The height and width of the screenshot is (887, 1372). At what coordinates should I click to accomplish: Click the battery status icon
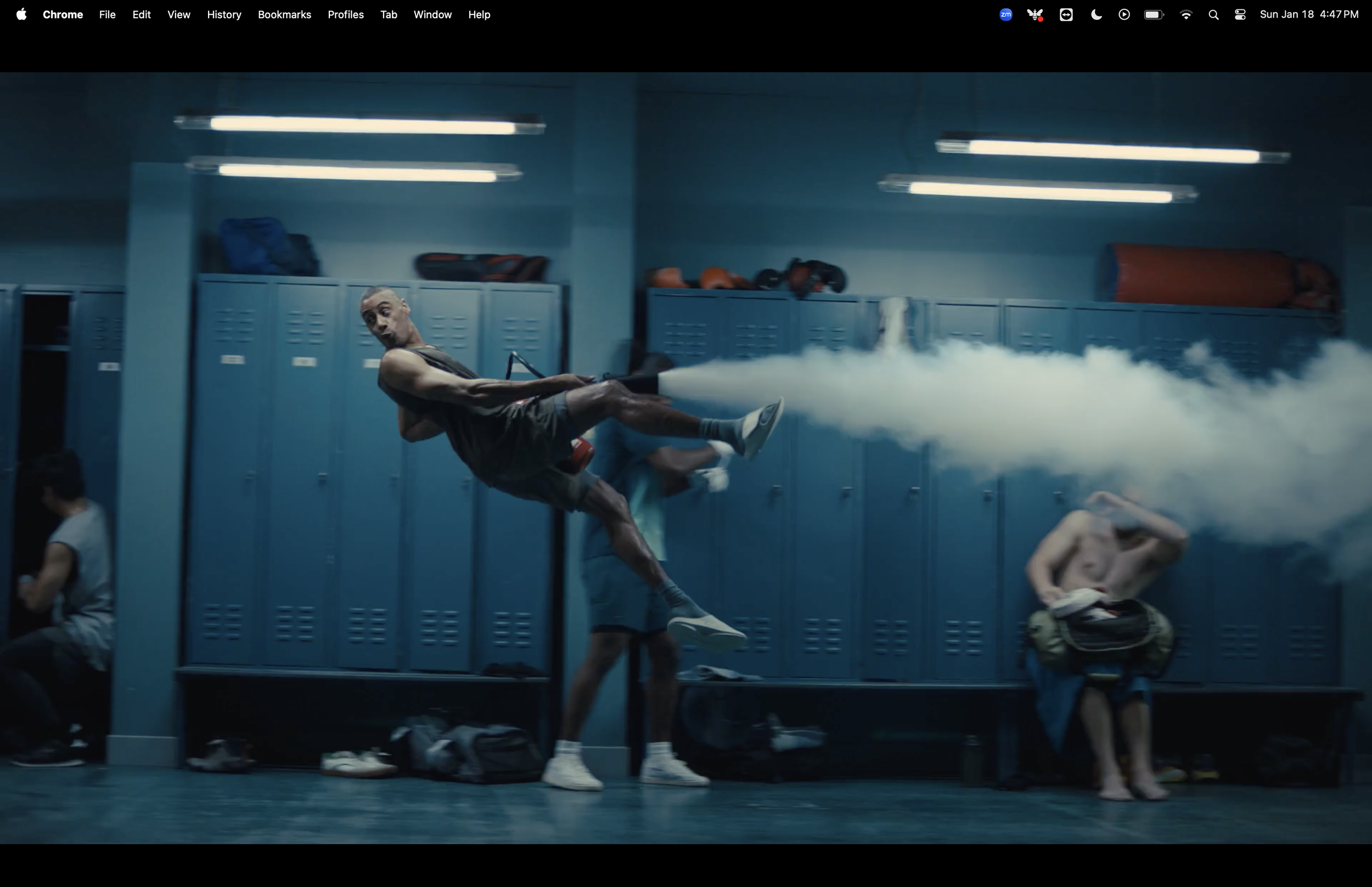click(1153, 15)
